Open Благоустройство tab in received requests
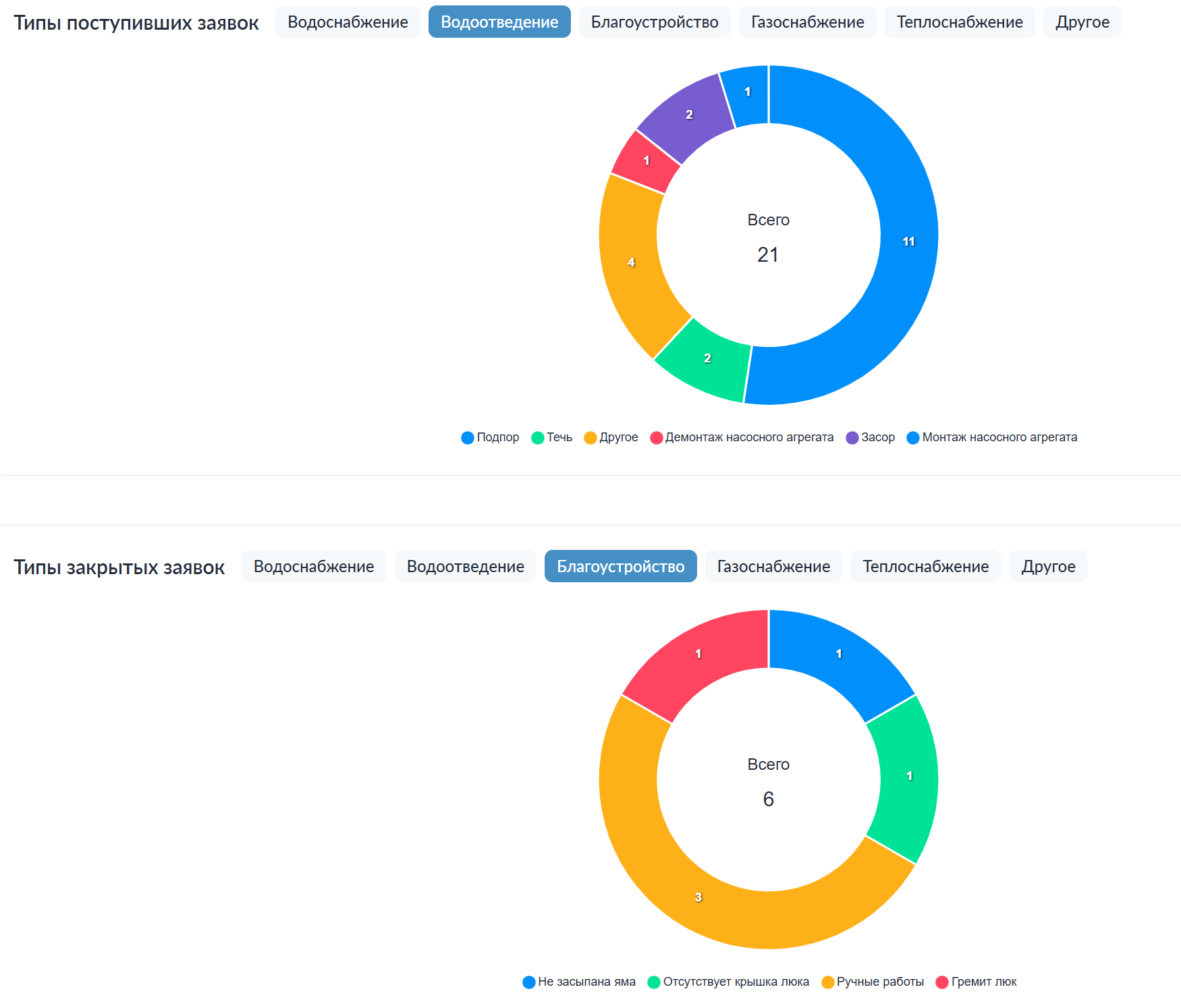This screenshot has height=1008, width=1181. point(654,22)
